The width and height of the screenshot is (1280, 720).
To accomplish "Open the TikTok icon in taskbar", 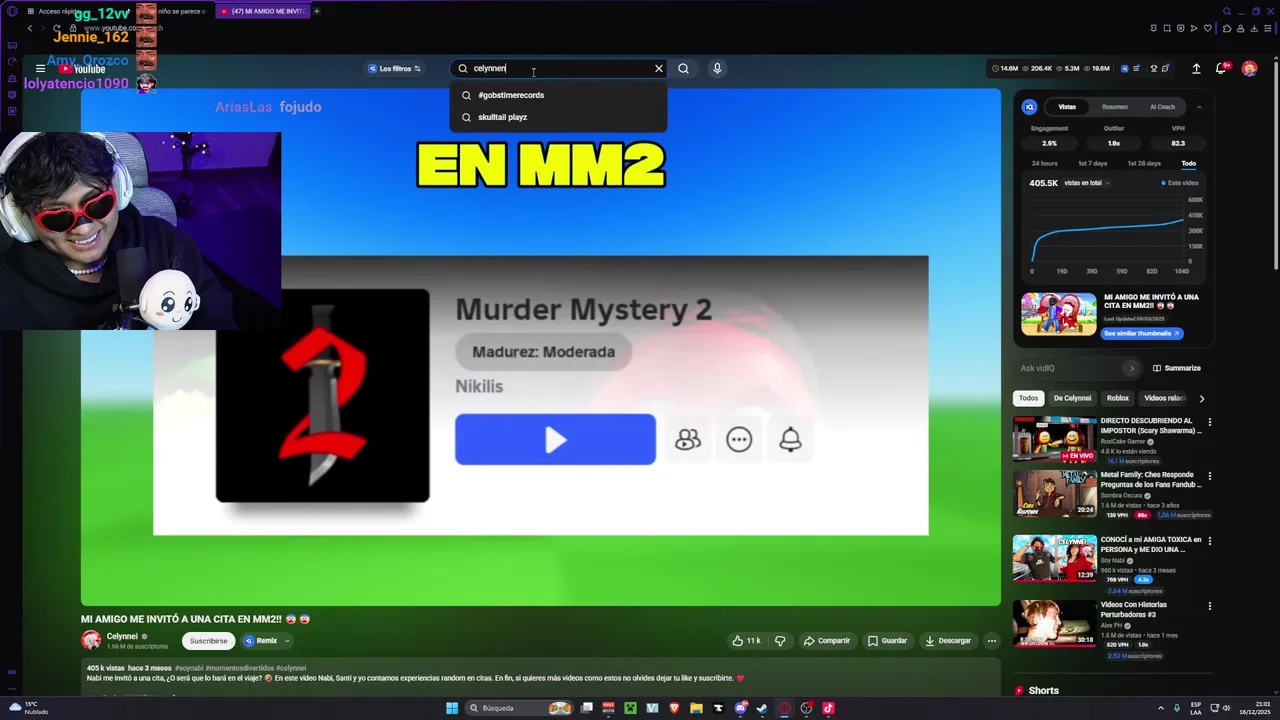I will [828, 708].
